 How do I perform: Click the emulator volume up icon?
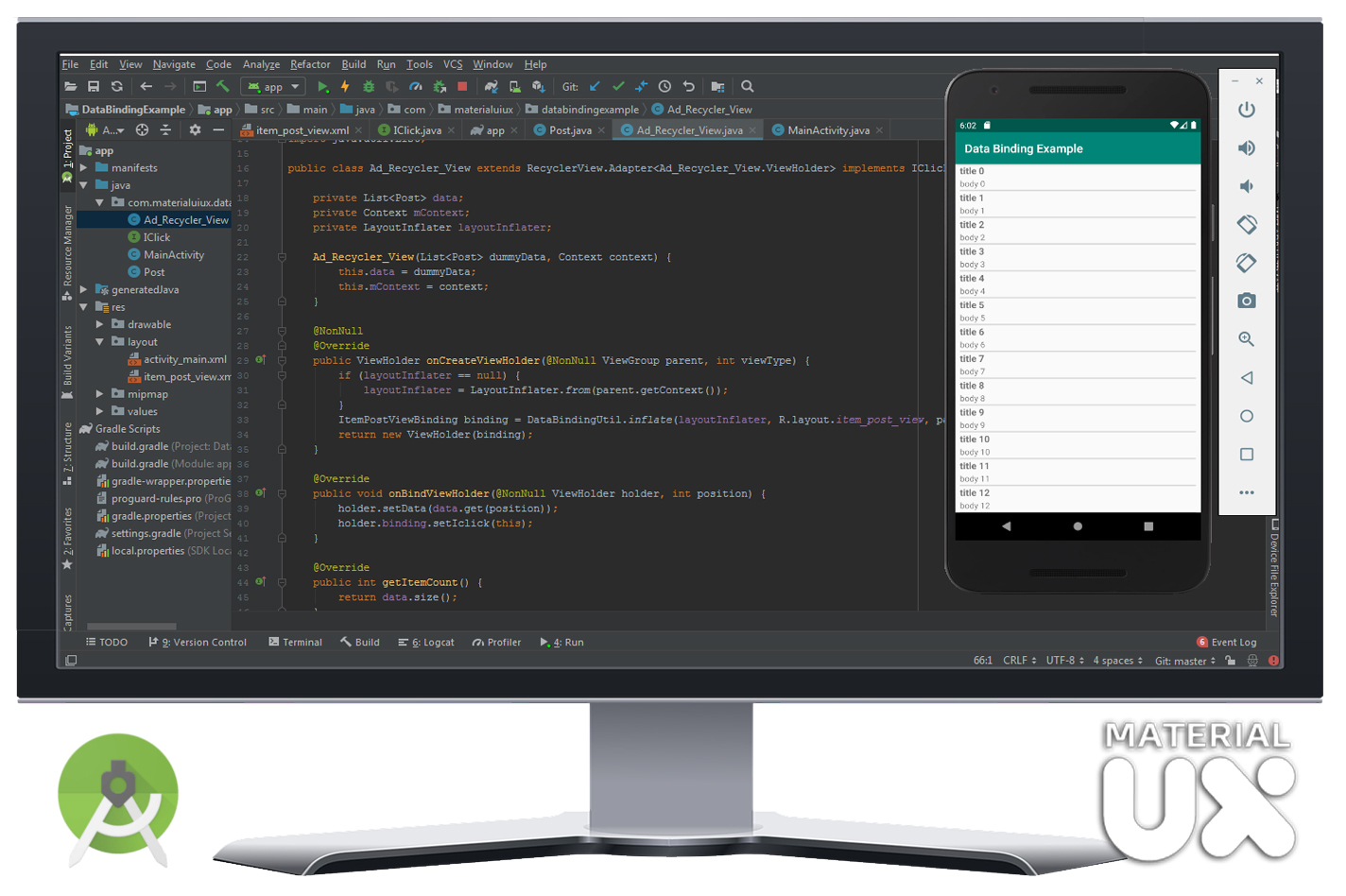(1247, 148)
